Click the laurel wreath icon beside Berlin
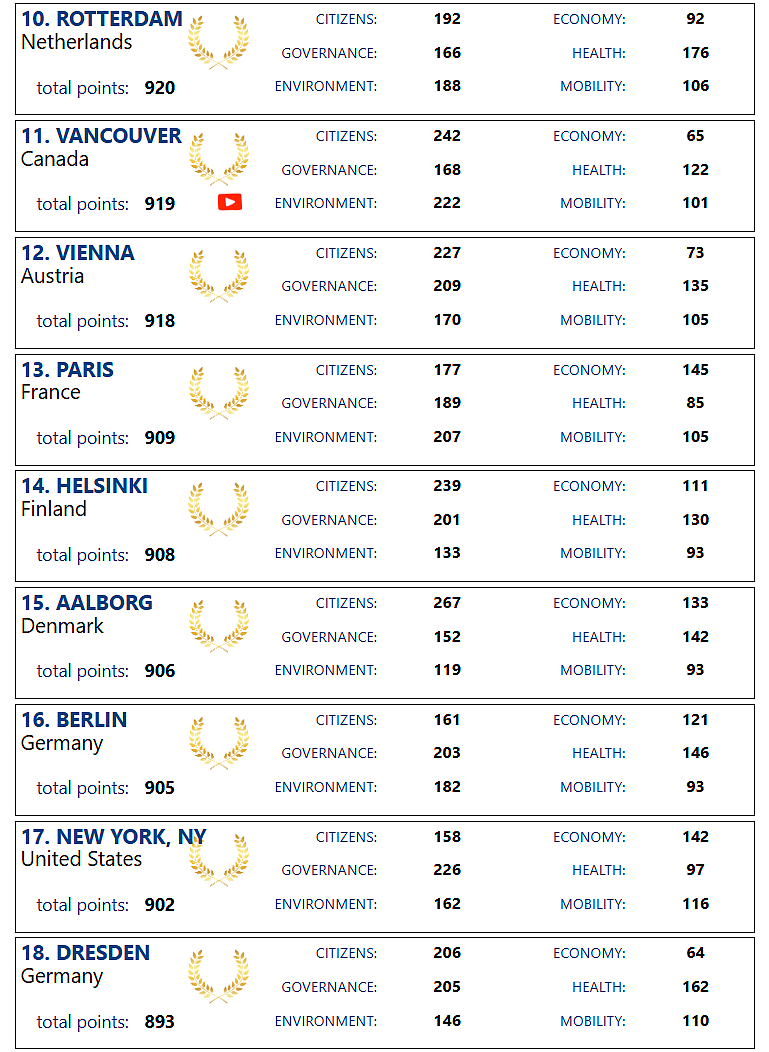 click(x=219, y=743)
